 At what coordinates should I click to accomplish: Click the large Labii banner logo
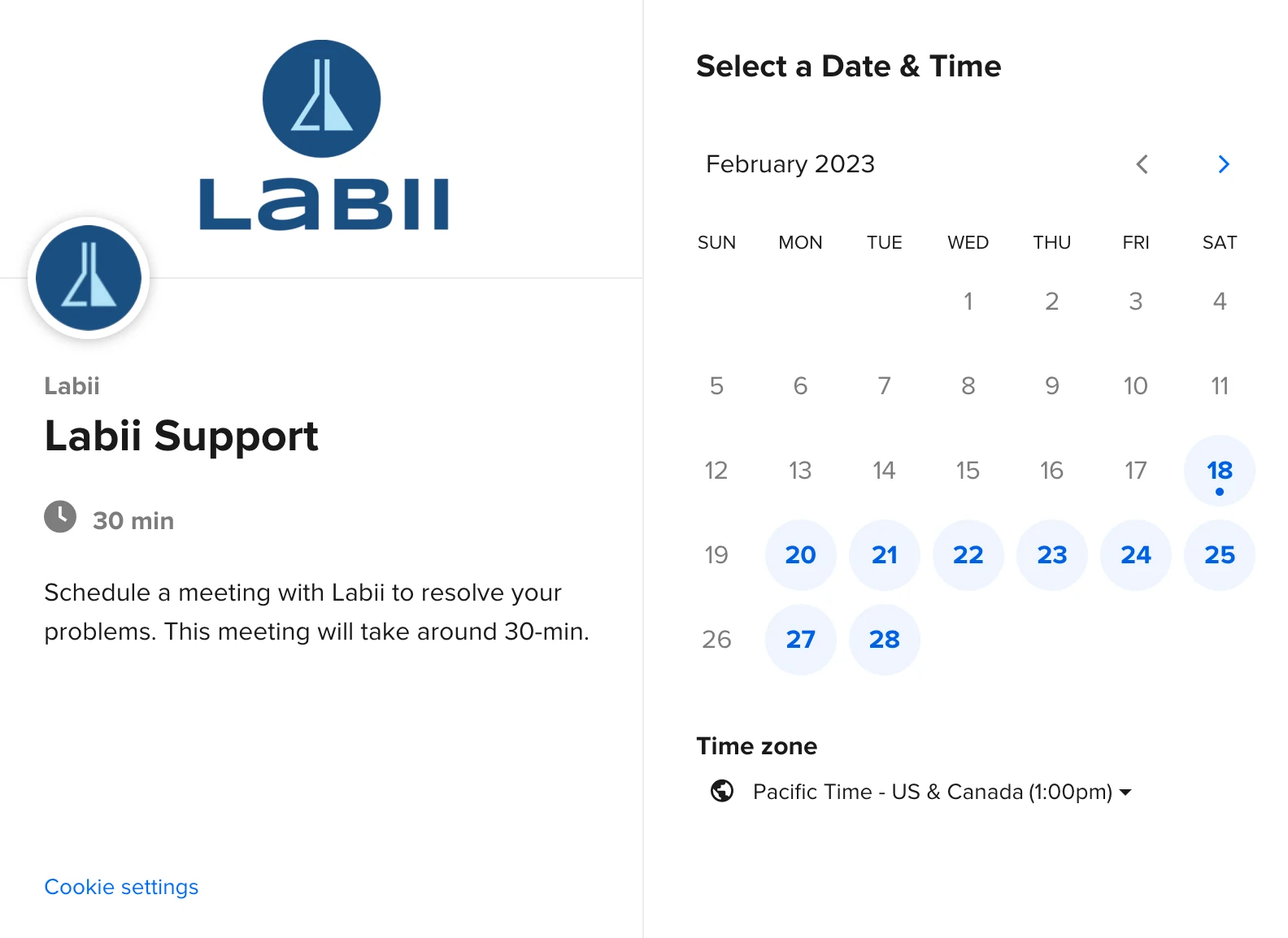[323, 136]
